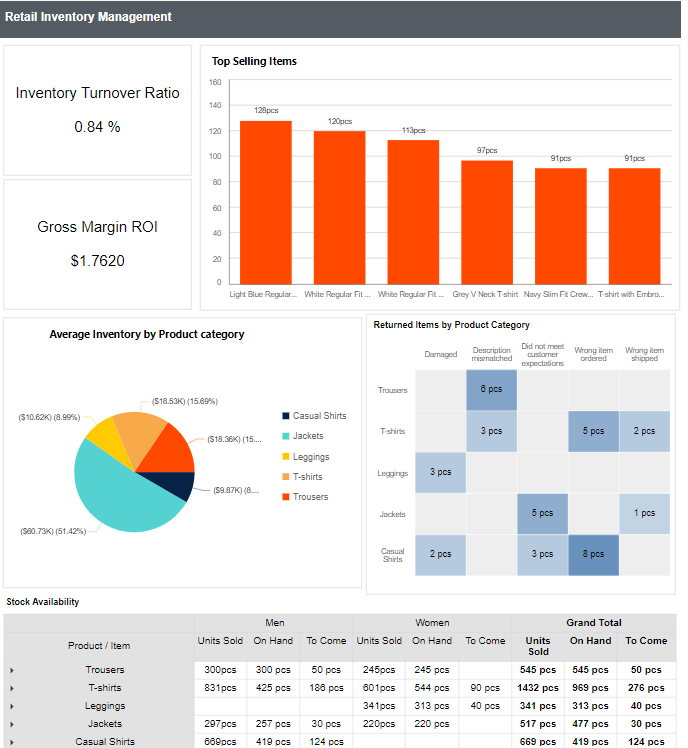This screenshot has width=688, height=748.
Task: Click the Inventory Turnover Ratio card
Action: 97,110
